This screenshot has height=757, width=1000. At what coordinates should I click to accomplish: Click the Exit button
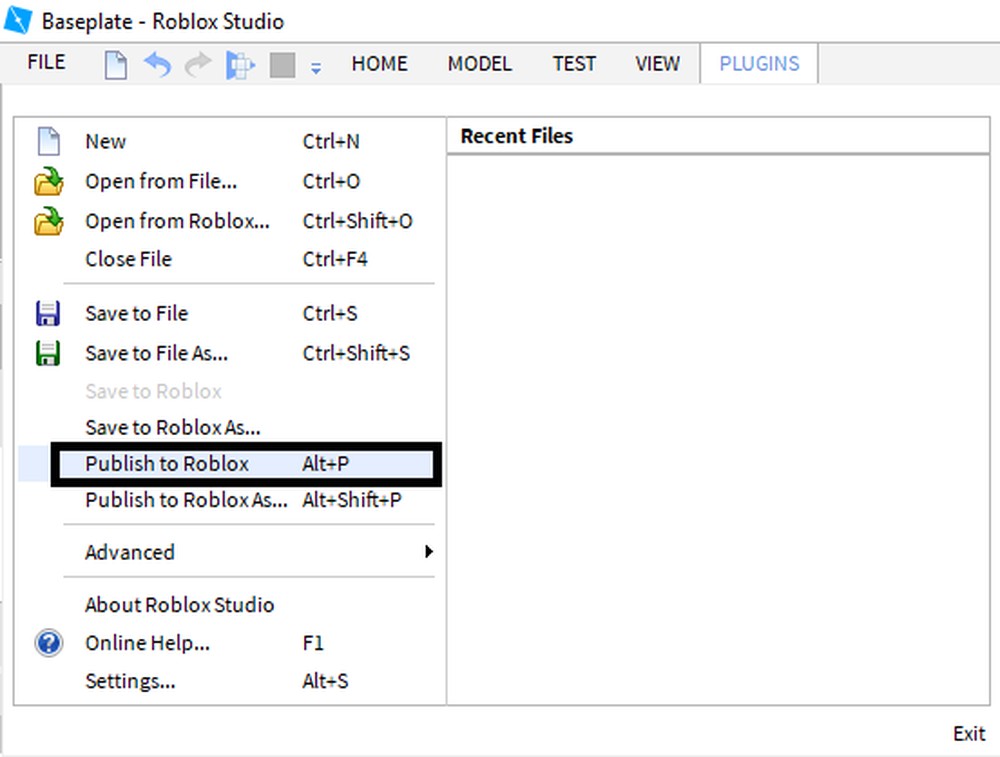point(968,733)
